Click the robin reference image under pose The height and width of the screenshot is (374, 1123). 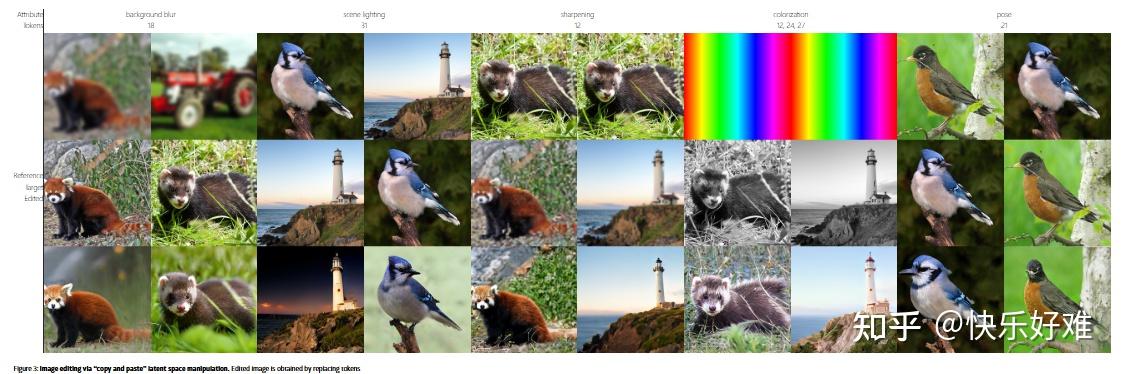coord(950,87)
